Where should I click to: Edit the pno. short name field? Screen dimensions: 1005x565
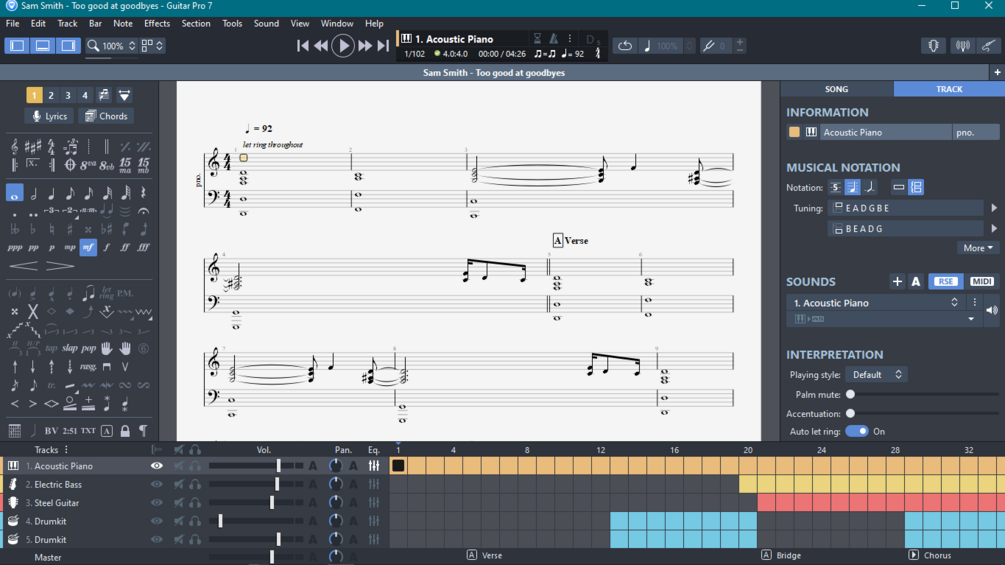(975, 133)
